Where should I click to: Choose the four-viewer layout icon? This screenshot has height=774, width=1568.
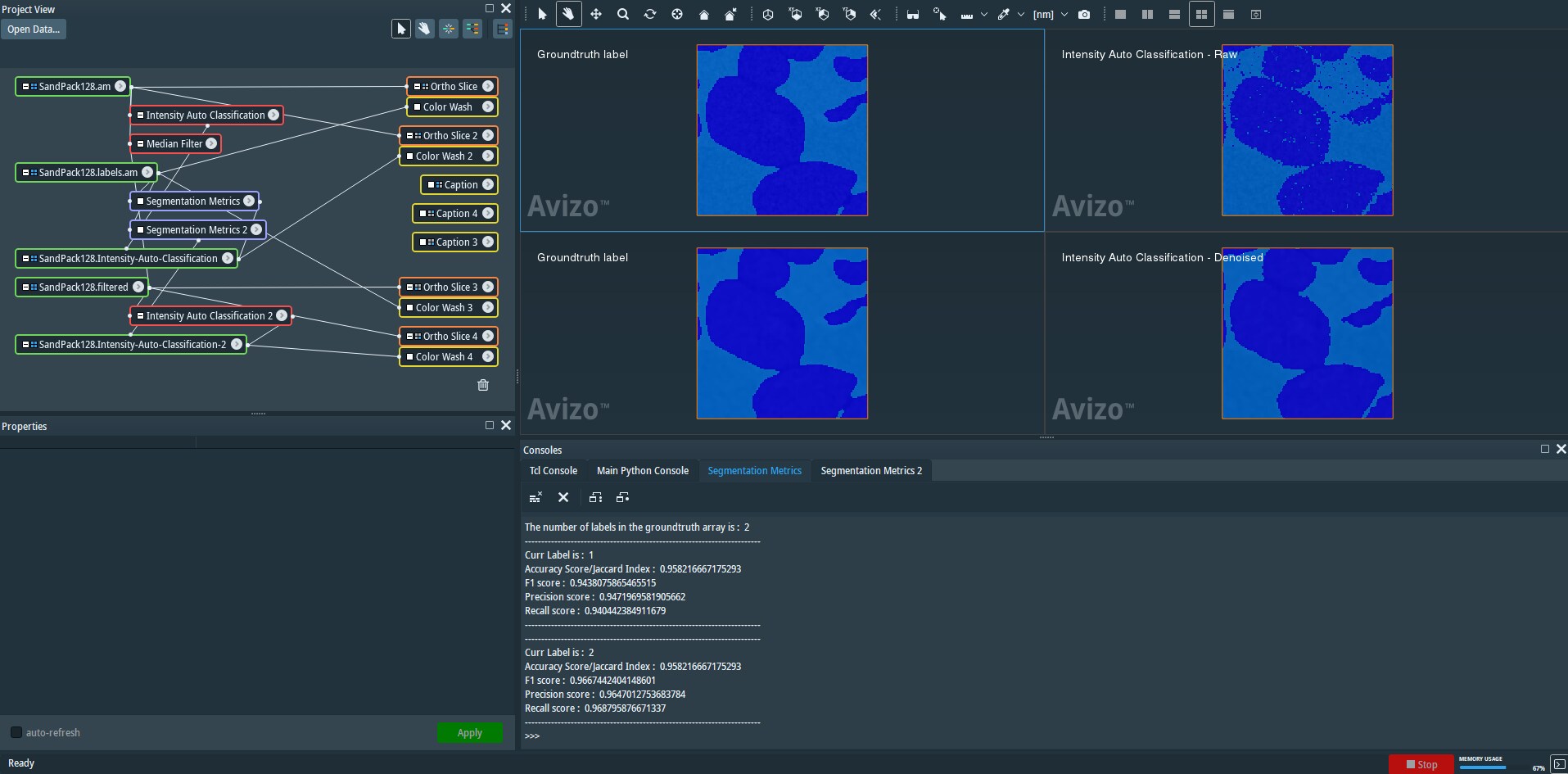(x=1201, y=14)
